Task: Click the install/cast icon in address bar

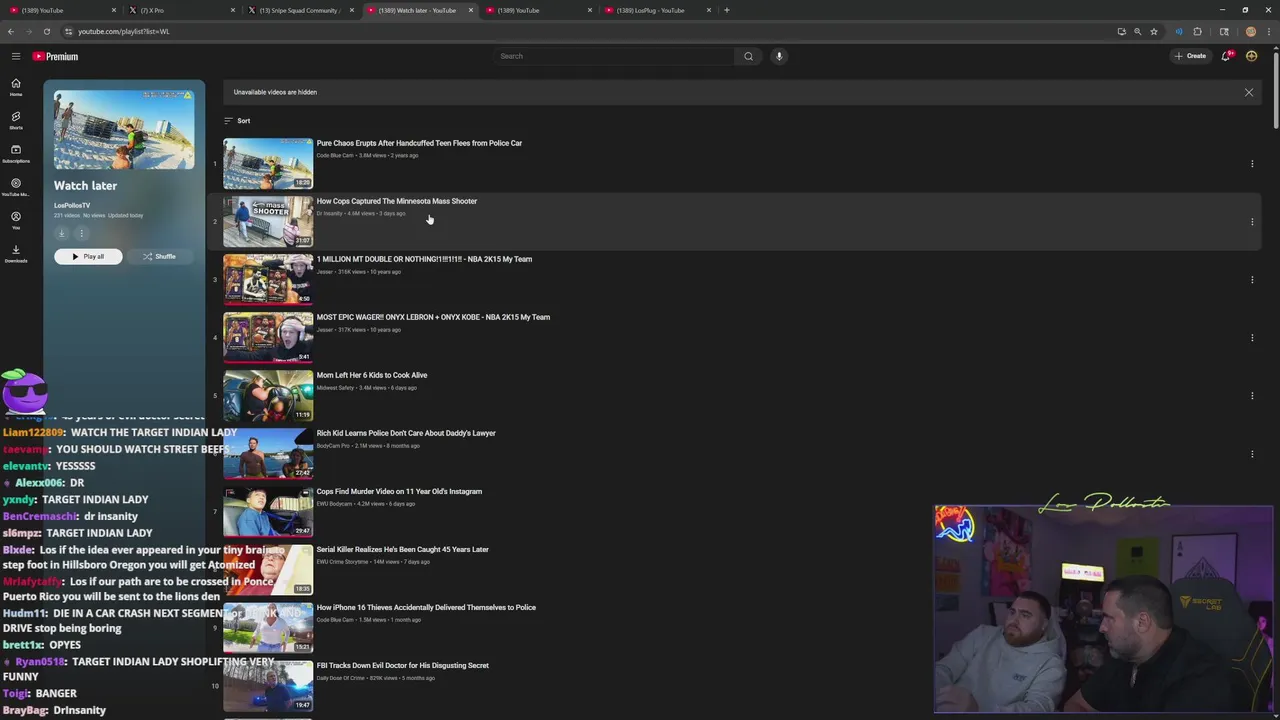Action: (x=1121, y=31)
